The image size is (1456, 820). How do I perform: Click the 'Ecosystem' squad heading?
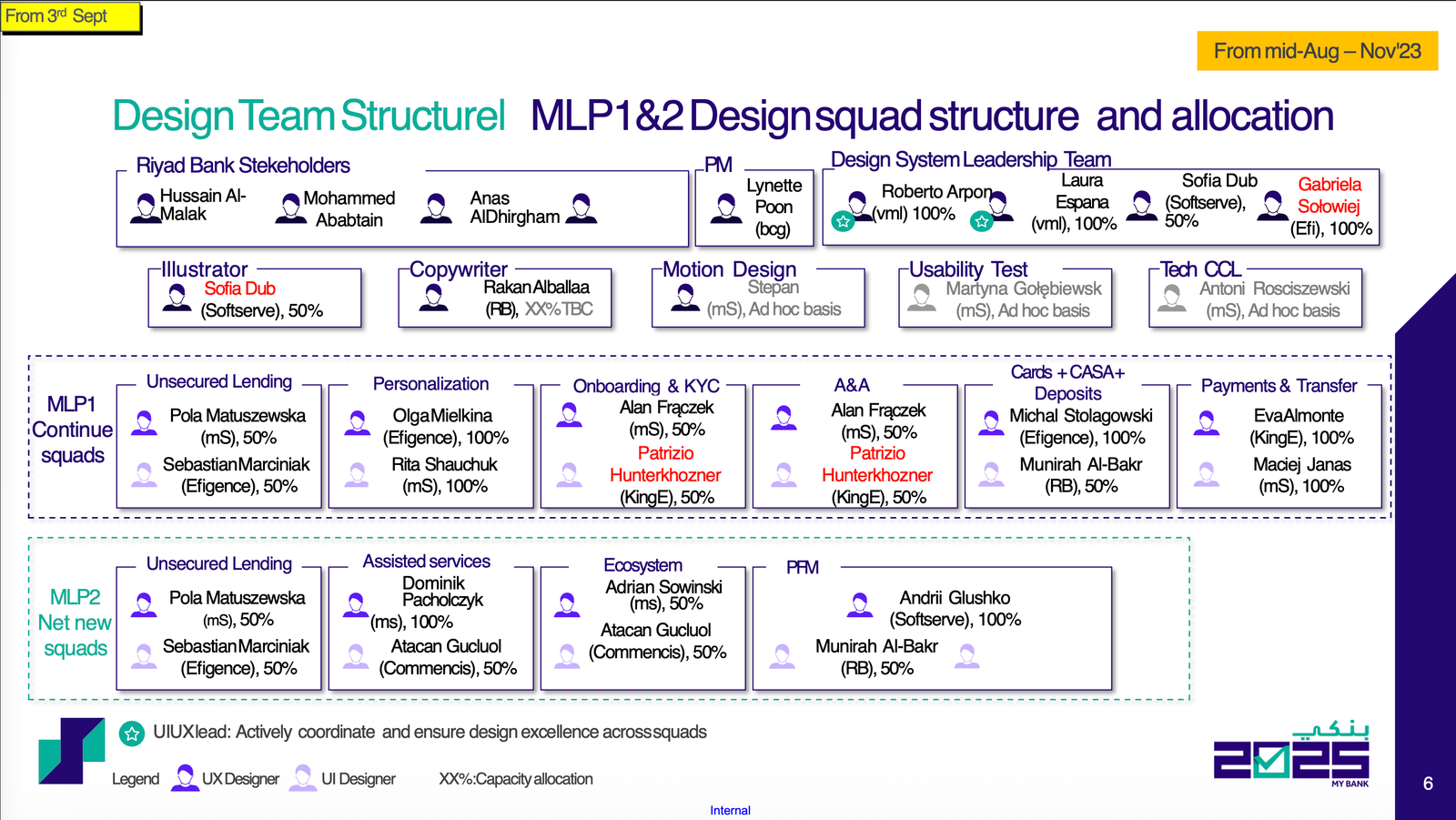(x=642, y=565)
